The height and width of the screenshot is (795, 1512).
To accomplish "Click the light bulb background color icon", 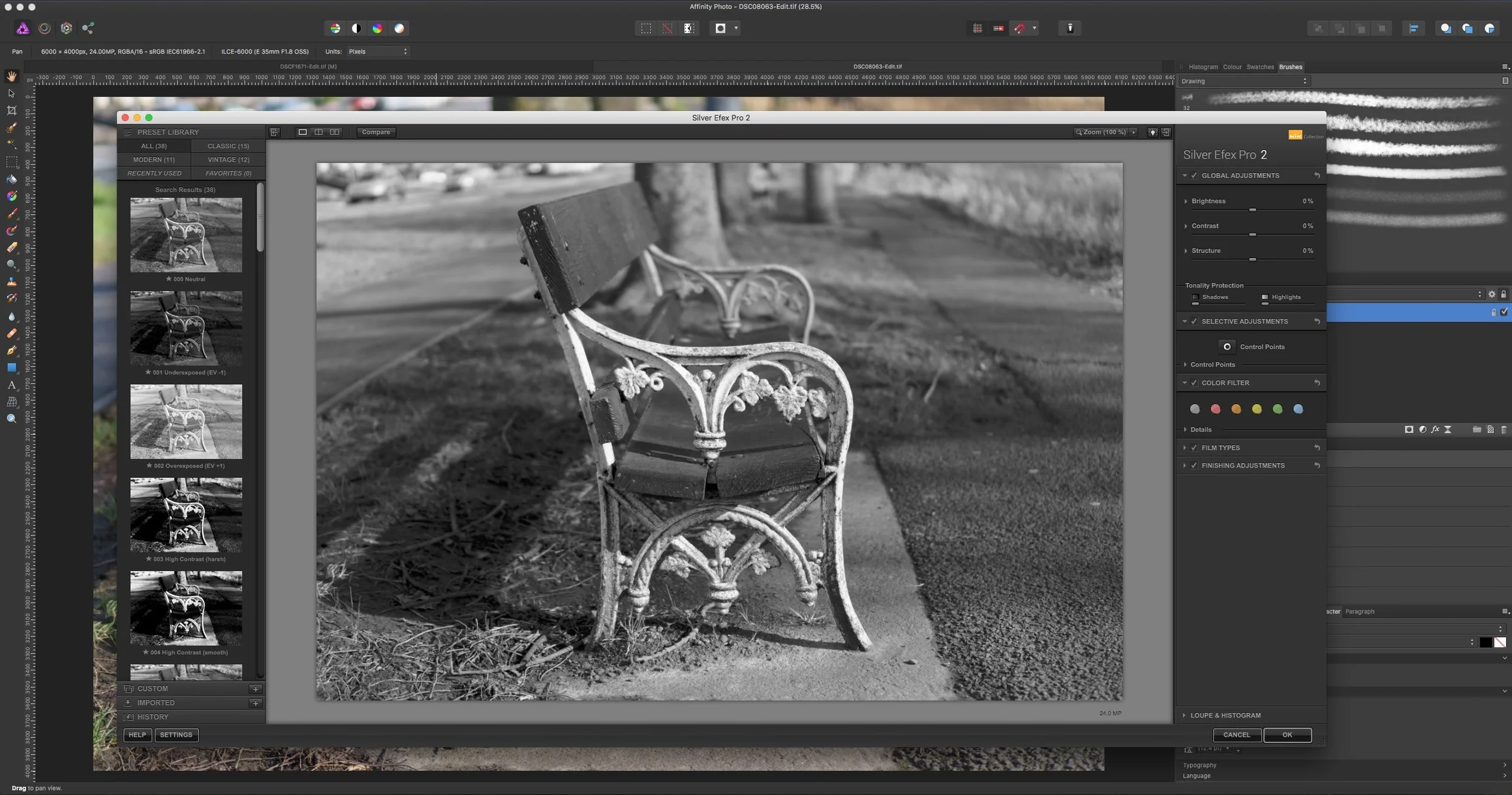I will coord(1152,132).
